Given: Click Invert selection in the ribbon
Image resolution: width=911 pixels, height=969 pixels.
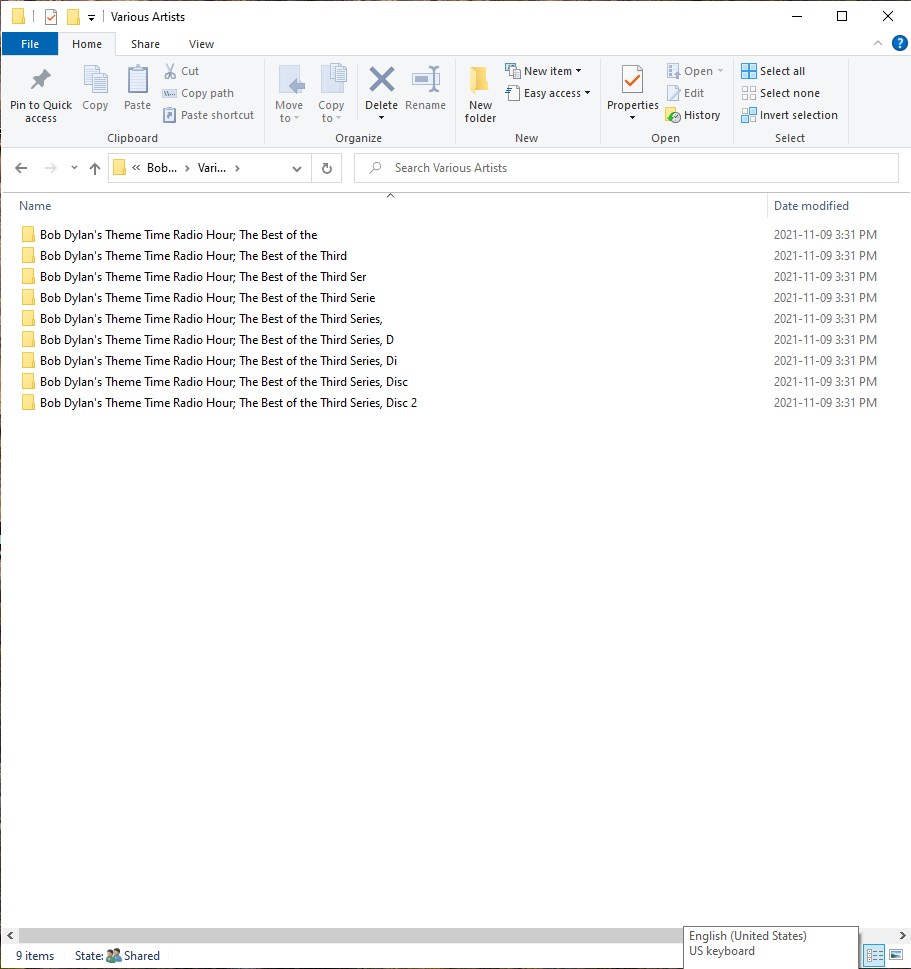Looking at the screenshot, I should 789,115.
